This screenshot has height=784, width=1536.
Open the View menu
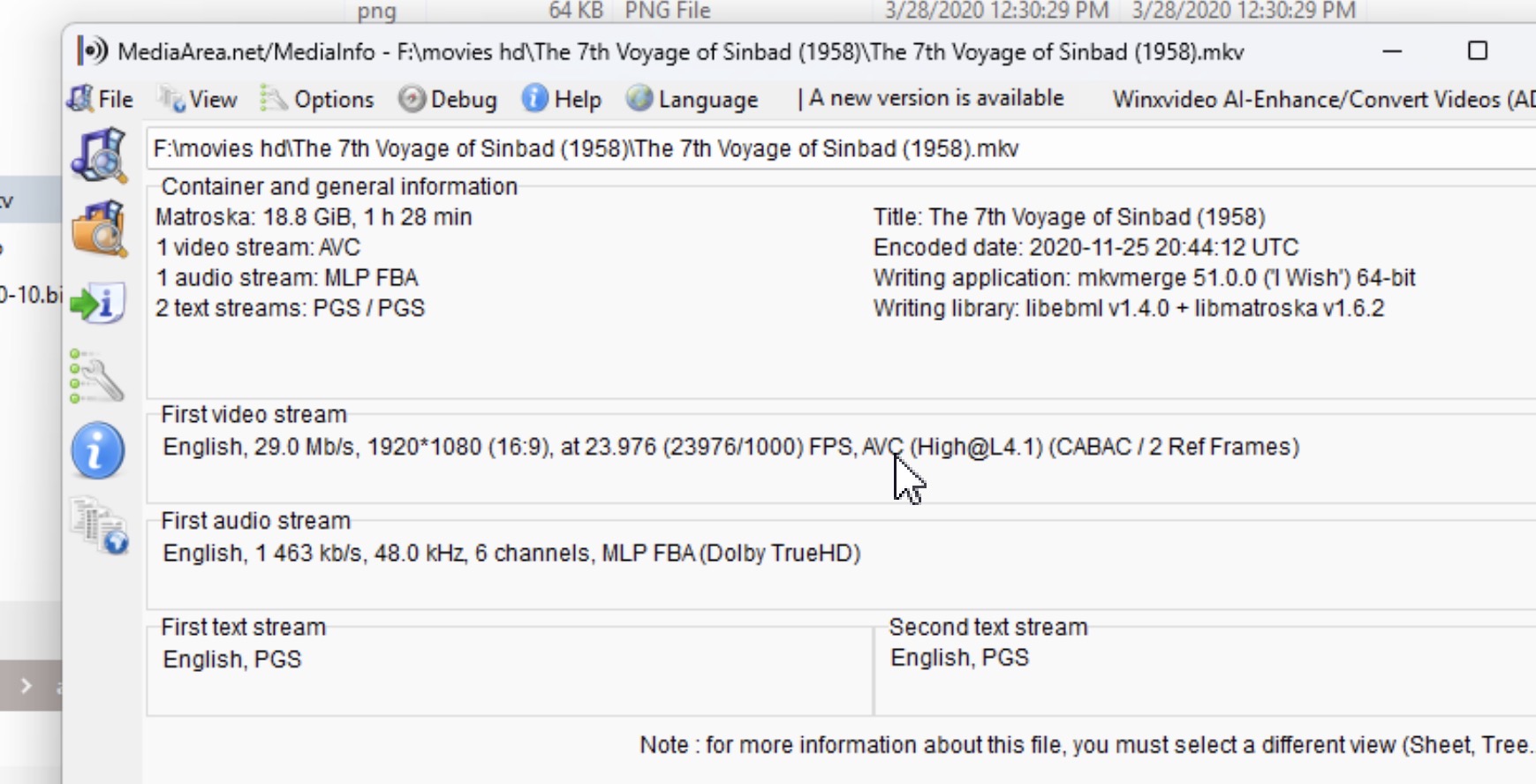pyautogui.click(x=199, y=99)
